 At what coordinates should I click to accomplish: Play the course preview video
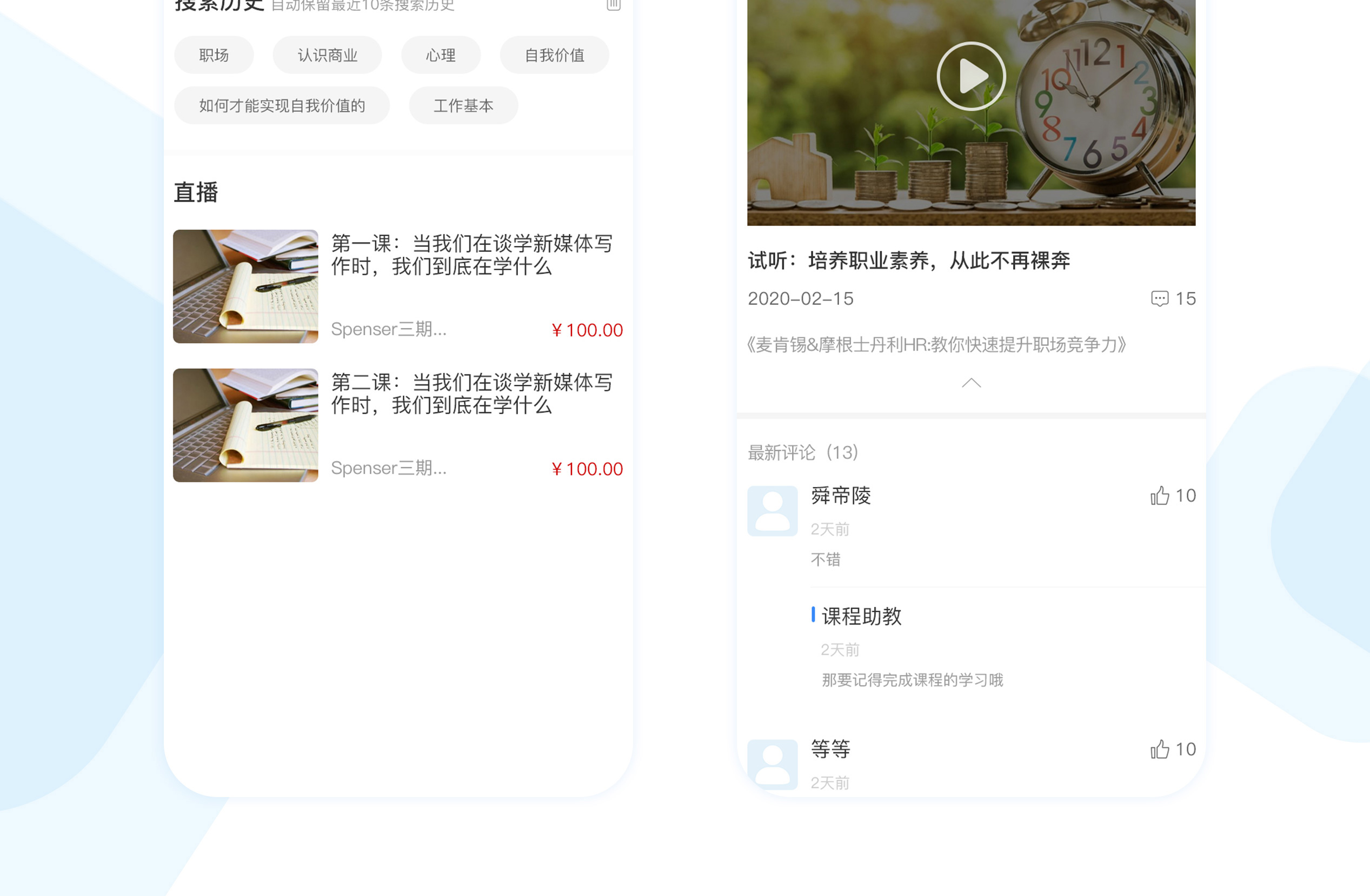point(970,77)
